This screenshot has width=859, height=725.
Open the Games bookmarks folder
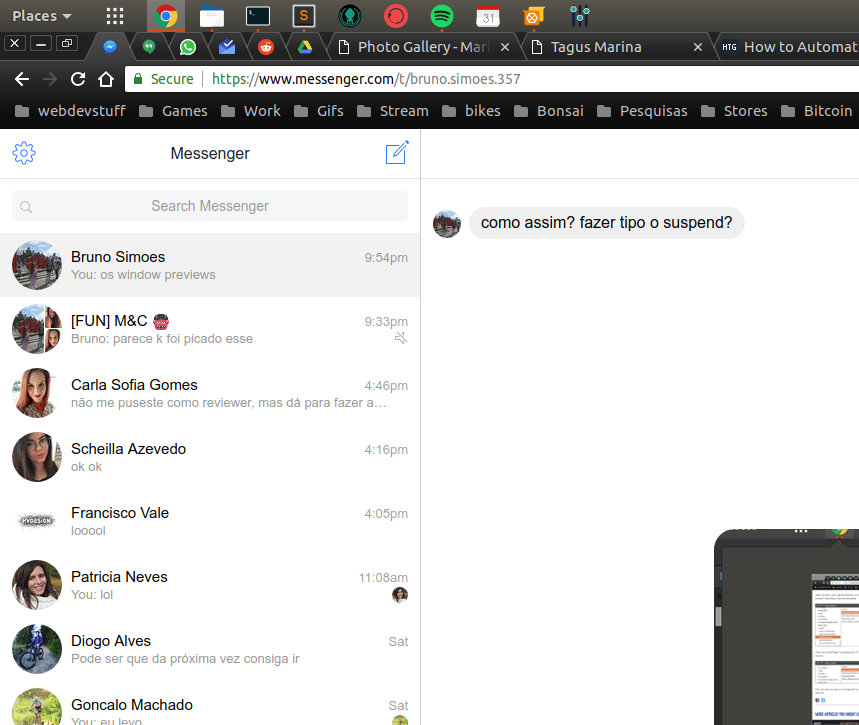[173, 111]
